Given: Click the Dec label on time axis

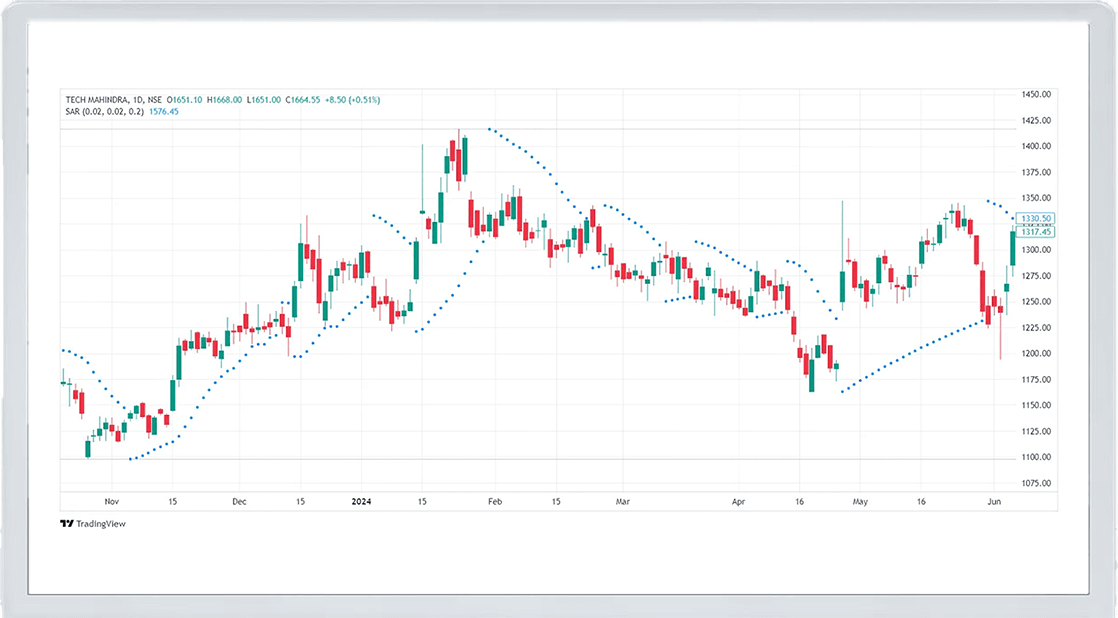Looking at the screenshot, I should click(238, 501).
